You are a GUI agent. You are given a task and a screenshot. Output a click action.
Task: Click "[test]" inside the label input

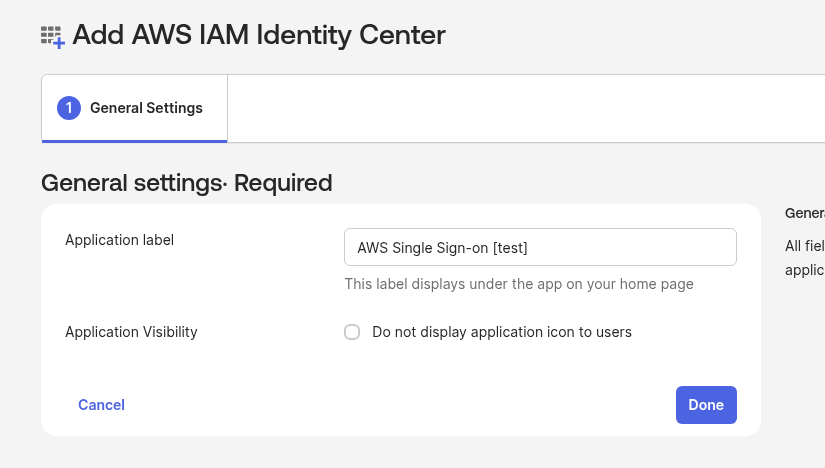pyautogui.click(x=510, y=247)
